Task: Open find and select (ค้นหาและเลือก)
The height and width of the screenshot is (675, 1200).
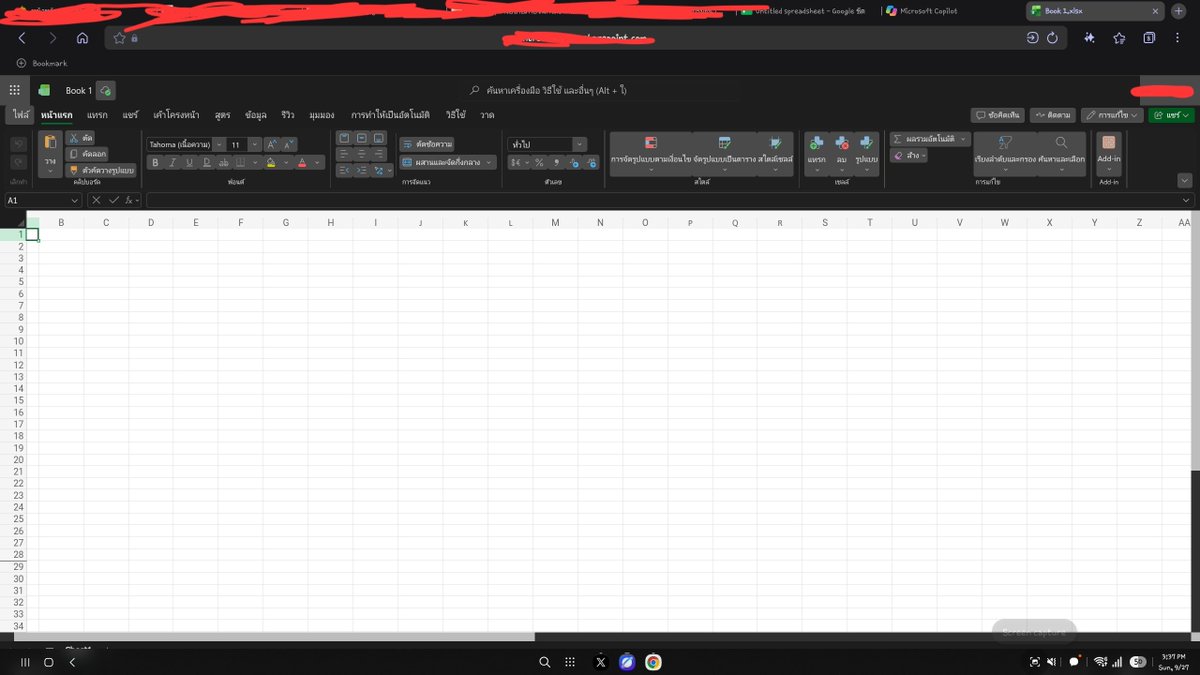Action: tap(1061, 153)
